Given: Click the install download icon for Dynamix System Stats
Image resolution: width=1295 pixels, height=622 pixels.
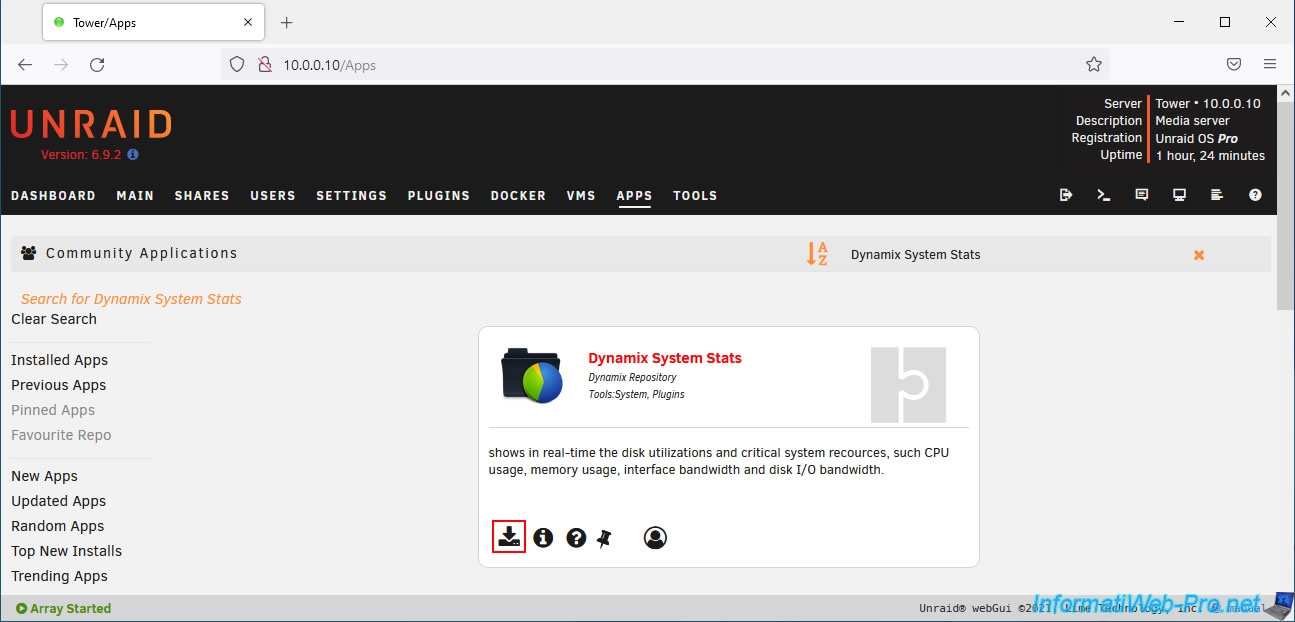Looking at the screenshot, I should tap(509, 537).
